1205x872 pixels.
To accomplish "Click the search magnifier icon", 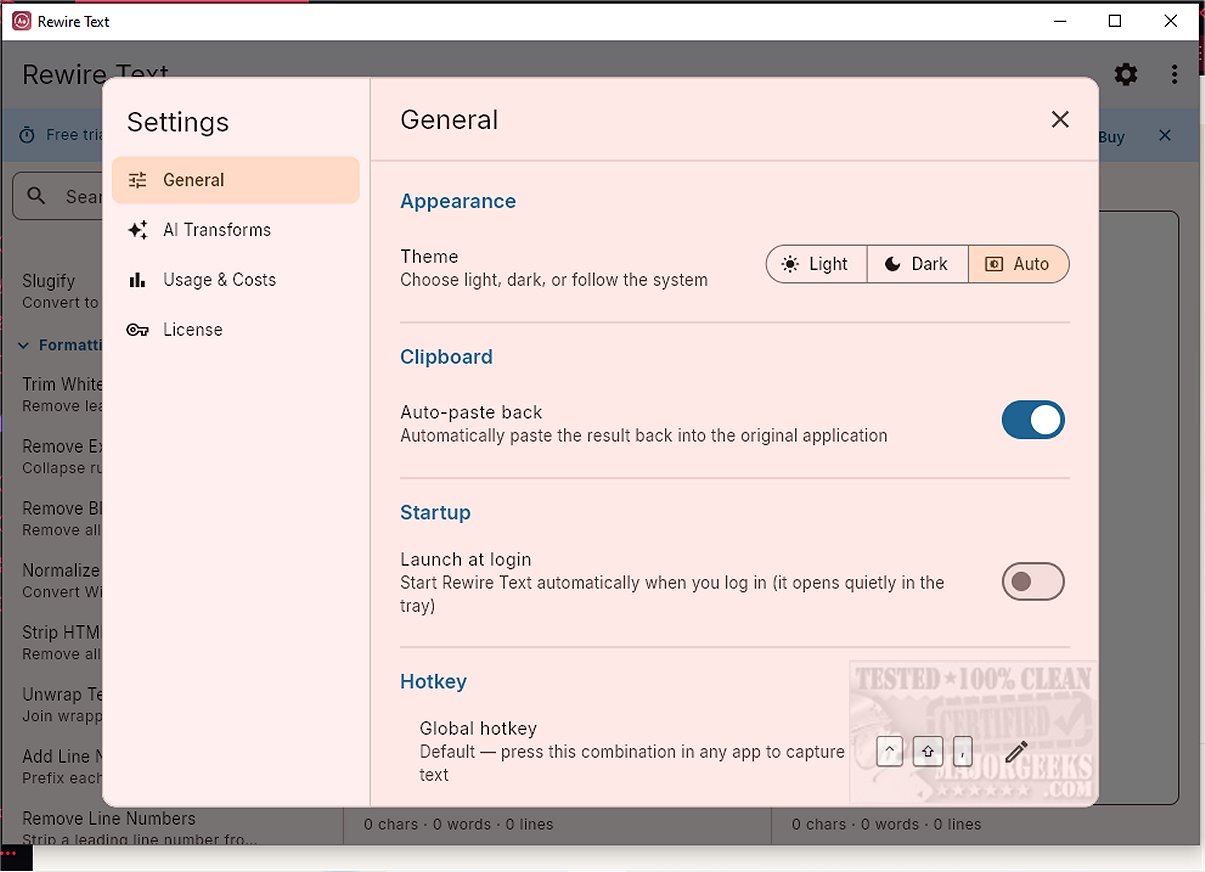I will click(37, 196).
